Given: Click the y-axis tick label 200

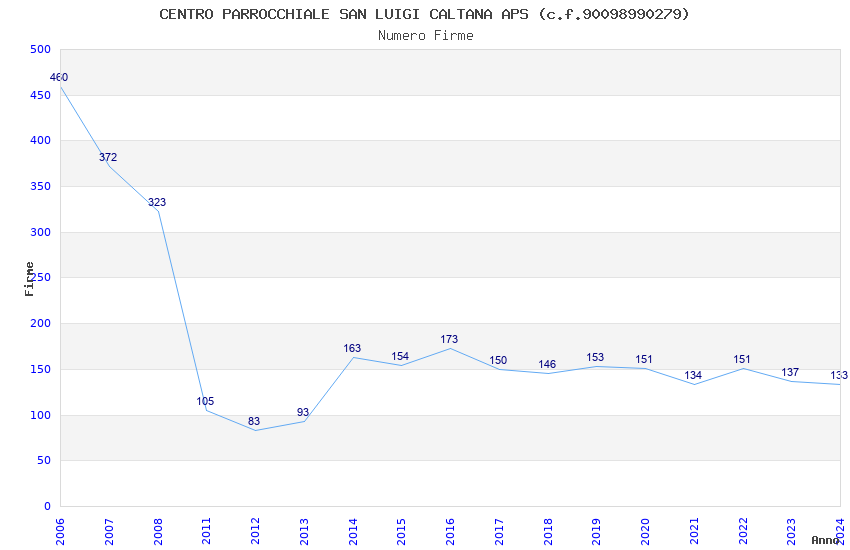Looking at the screenshot, I should click(41, 323).
